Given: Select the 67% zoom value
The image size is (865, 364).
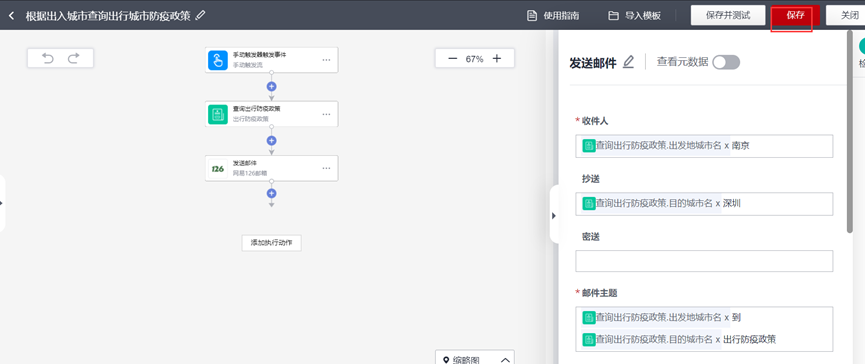Looking at the screenshot, I should point(474,59).
